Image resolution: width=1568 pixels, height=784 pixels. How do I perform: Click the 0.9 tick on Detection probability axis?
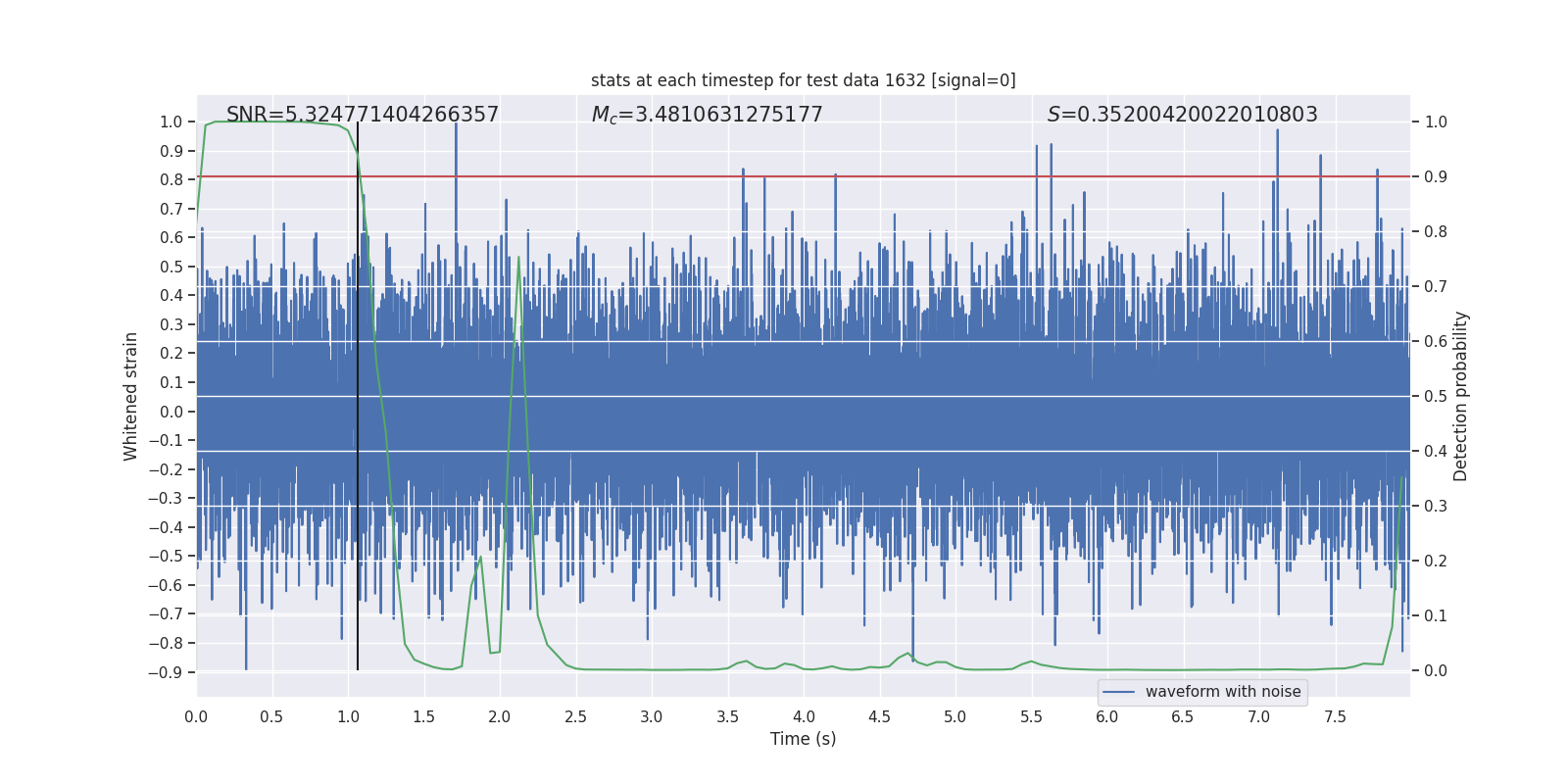coord(1436,176)
